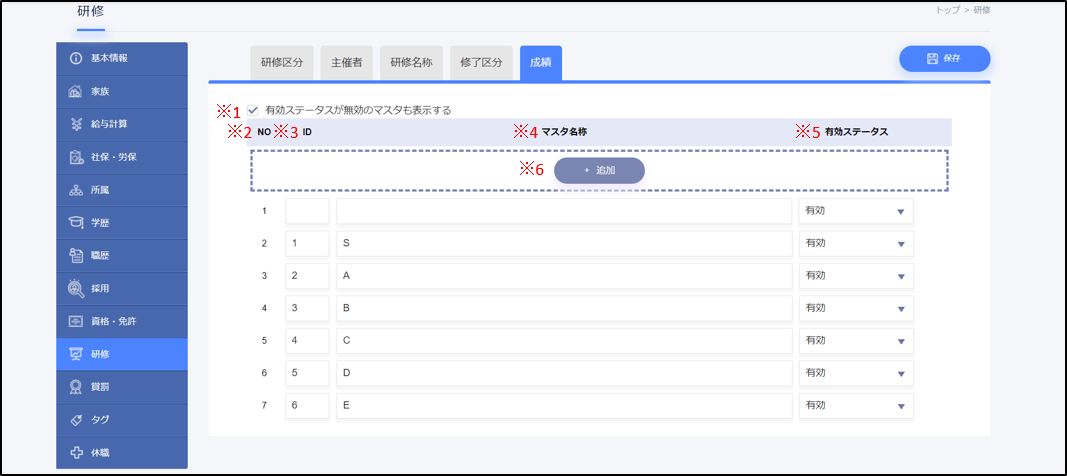Click the 採用 magnifier icon in sidebar
1067x476 pixels.
click(x=76, y=288)
